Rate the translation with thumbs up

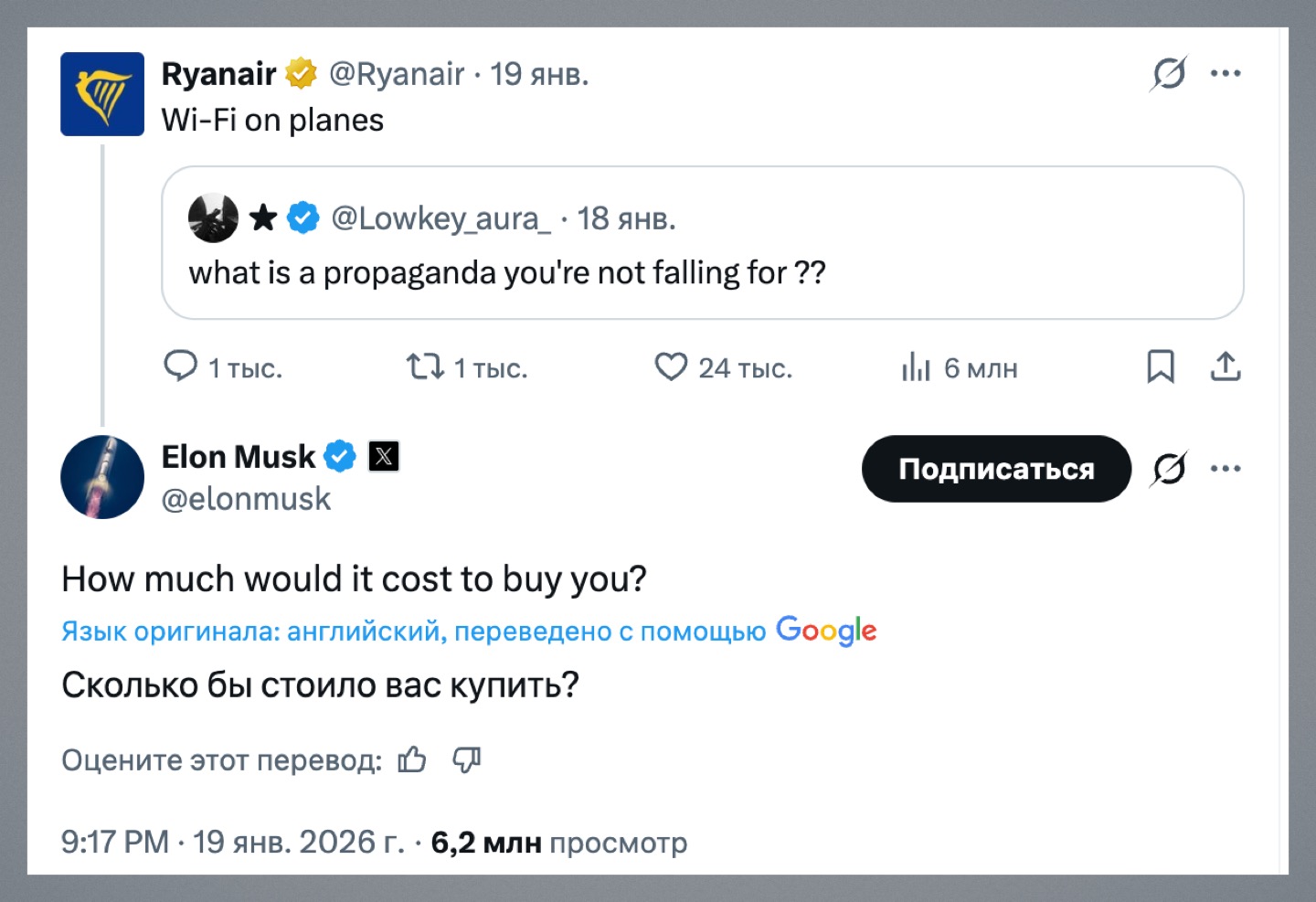click(412, 759)
